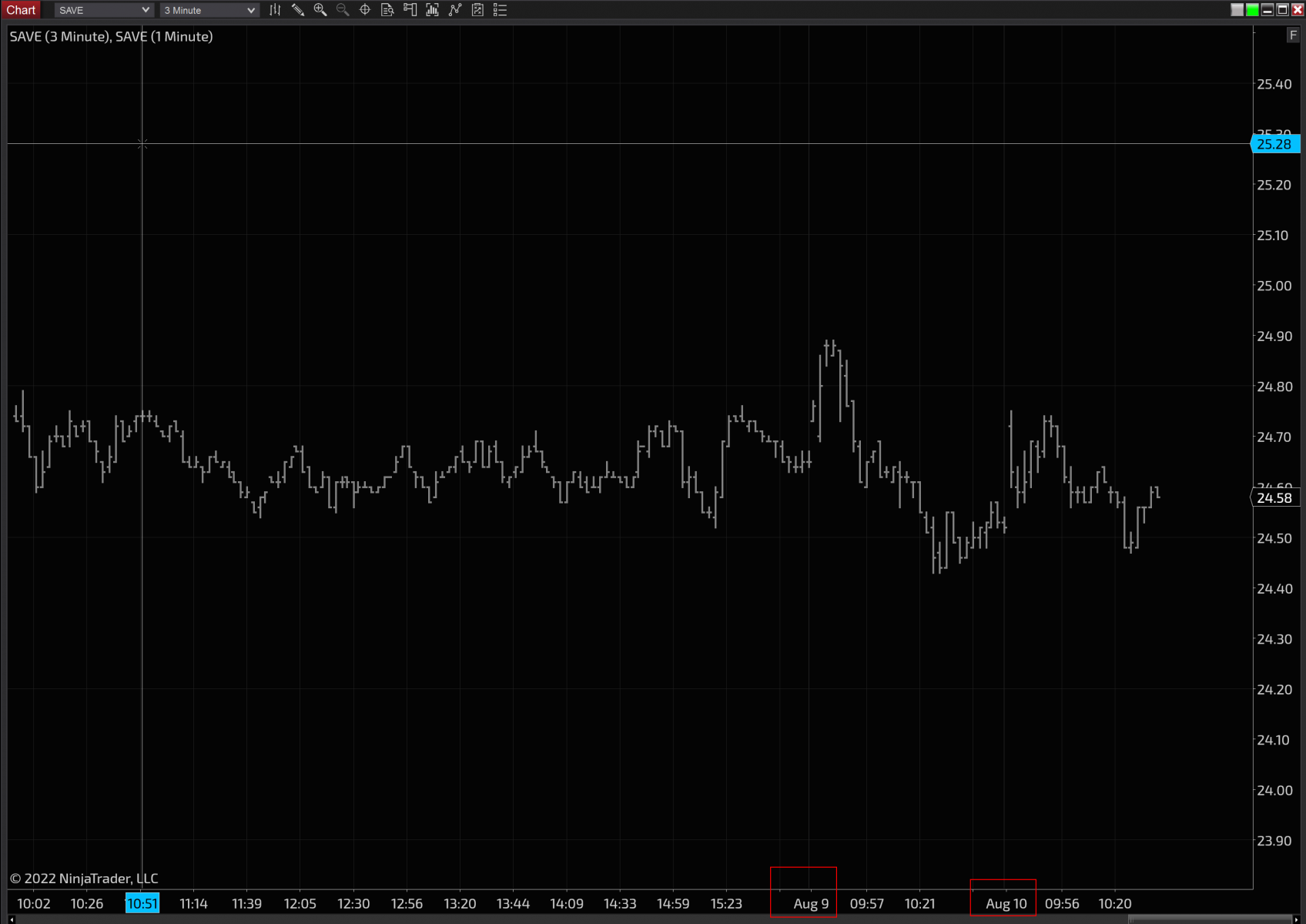Open the strategy performance icon

pyautogui.click(x=477, y=10)
